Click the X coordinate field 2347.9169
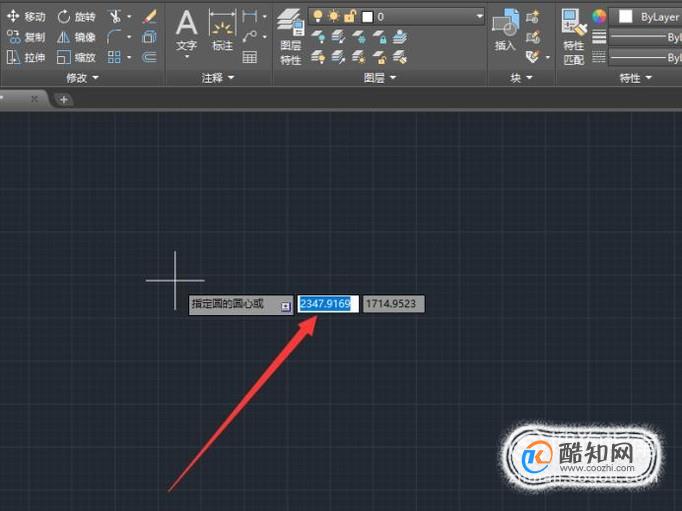 (x=328, y=304)
